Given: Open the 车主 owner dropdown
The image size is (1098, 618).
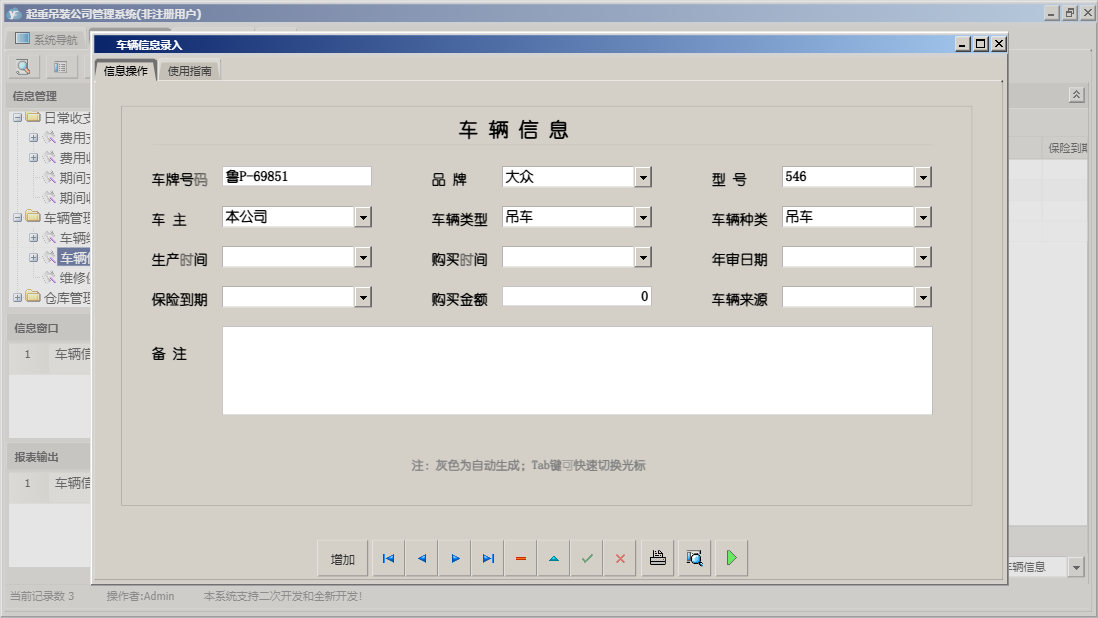Looking at the screenshot, I should click(x=364, y=216).
